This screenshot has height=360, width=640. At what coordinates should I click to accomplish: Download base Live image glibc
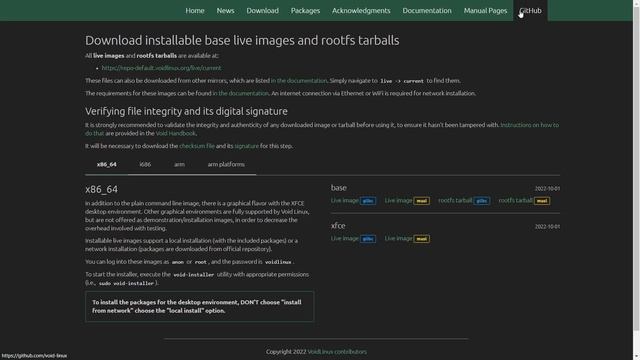pyautogui.click(x=353, y=200)
